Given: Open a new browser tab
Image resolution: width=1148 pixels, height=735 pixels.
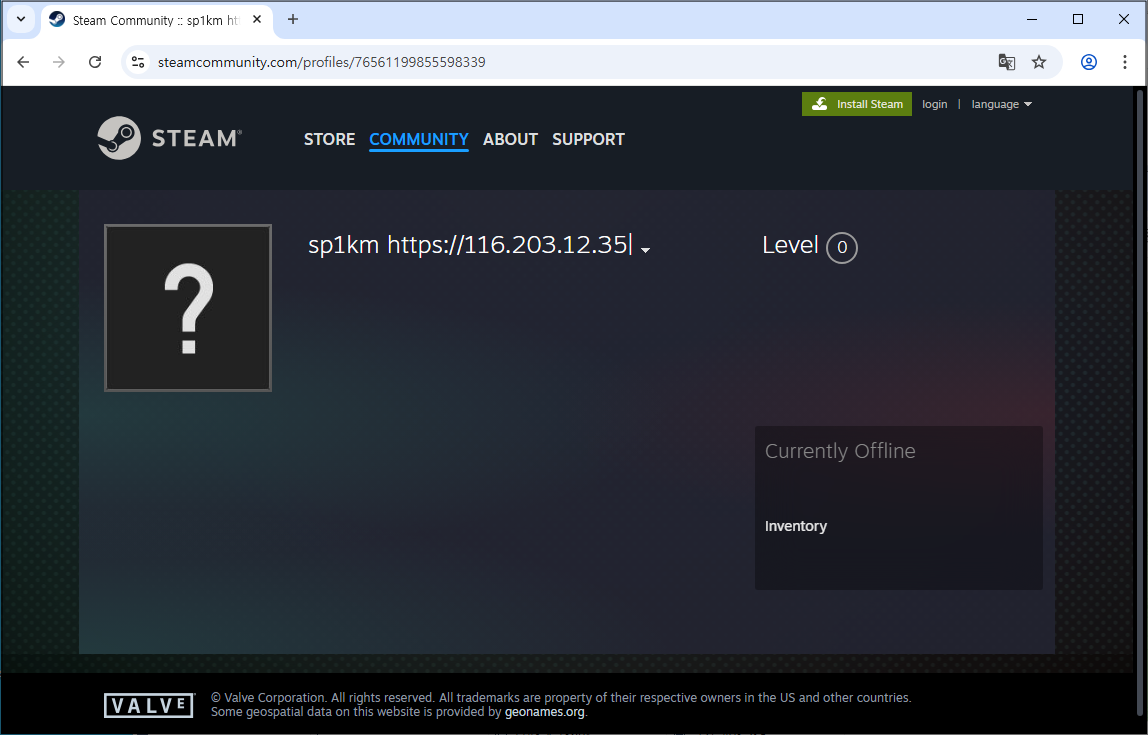Looking at the screenshot, I should (293, 20).
